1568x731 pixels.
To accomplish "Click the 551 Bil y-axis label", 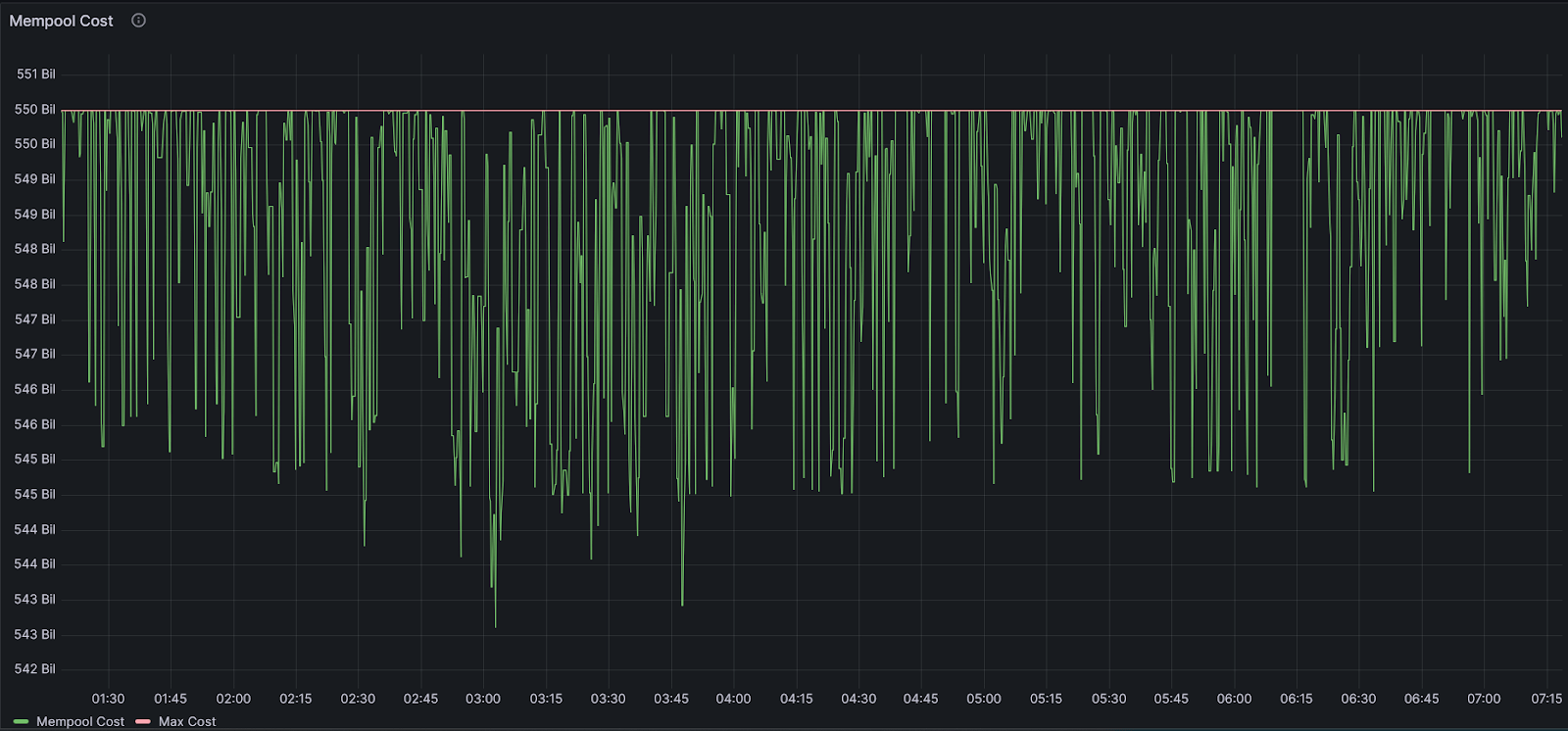I will coord(35,74).
